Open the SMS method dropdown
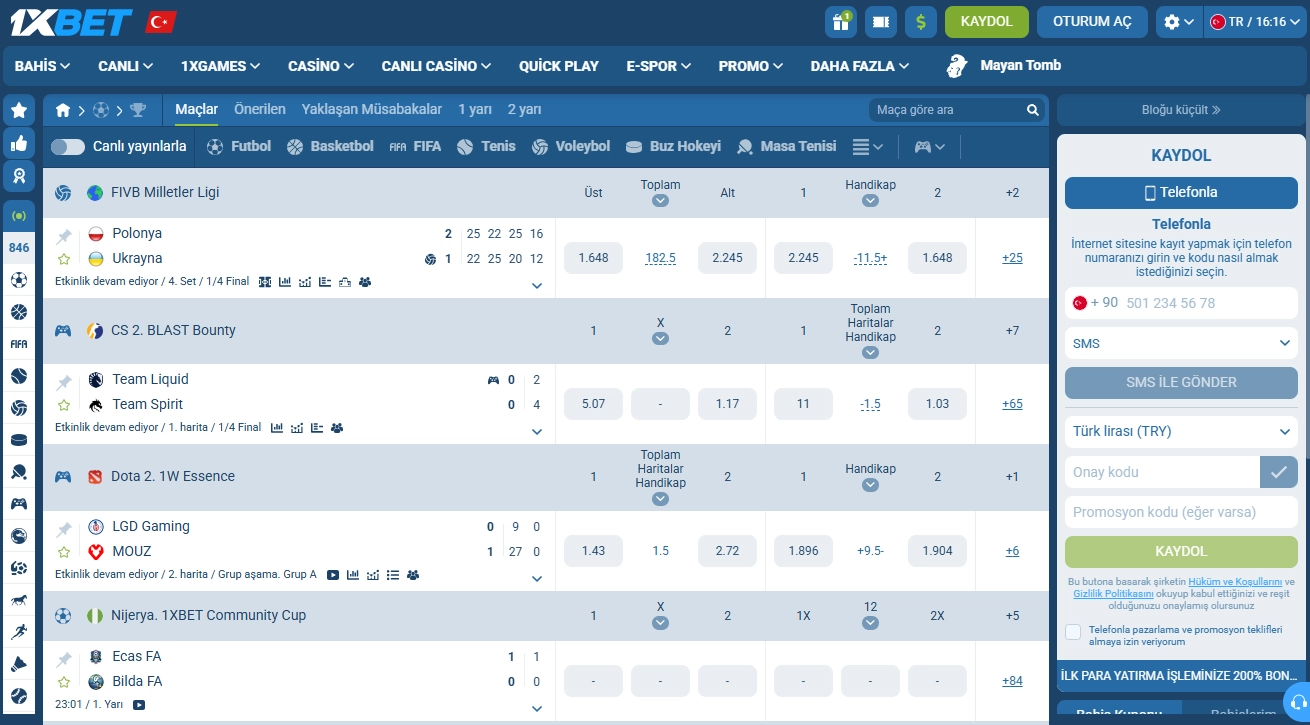This screenshot has height=725, width=1310. click(1181, 343)
